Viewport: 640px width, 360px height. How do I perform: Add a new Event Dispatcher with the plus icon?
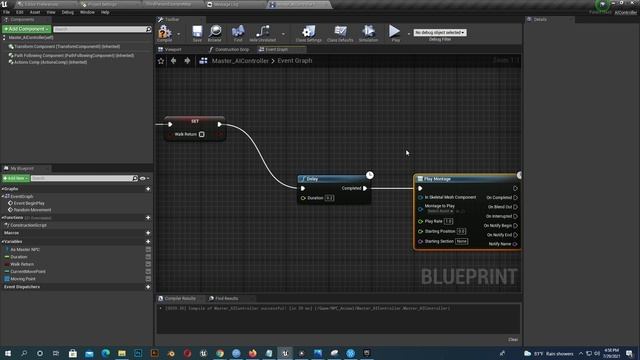pos(148,287)
